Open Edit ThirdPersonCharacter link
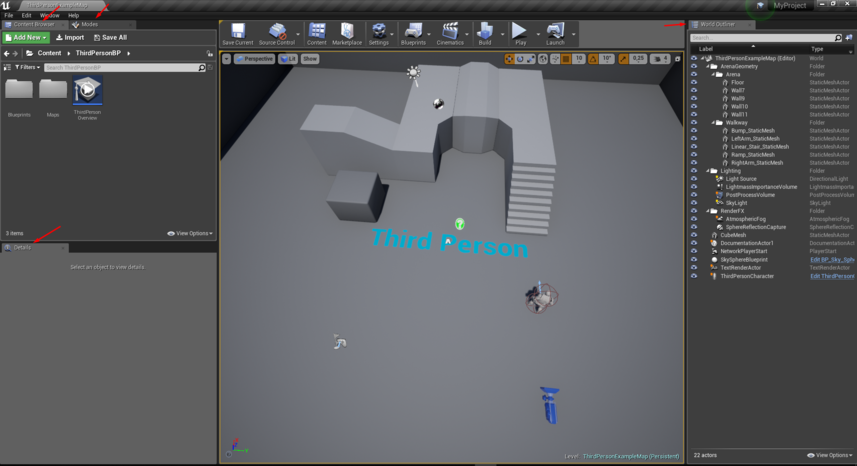Image resolution: width=857 pixels, height=466 pixels. click(831, 276)
